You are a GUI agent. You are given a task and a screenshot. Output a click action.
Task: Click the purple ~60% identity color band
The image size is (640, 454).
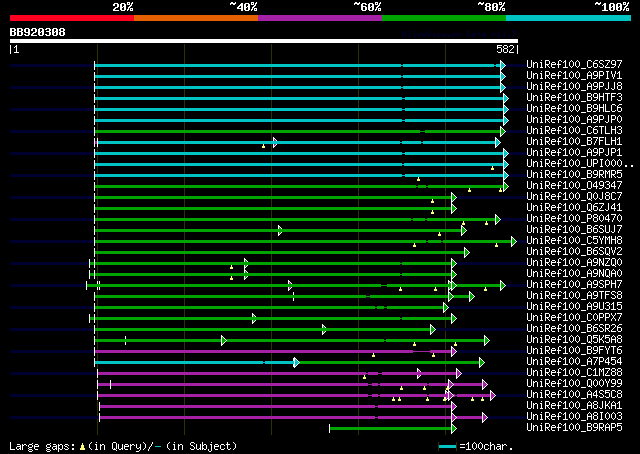[320, 18]
